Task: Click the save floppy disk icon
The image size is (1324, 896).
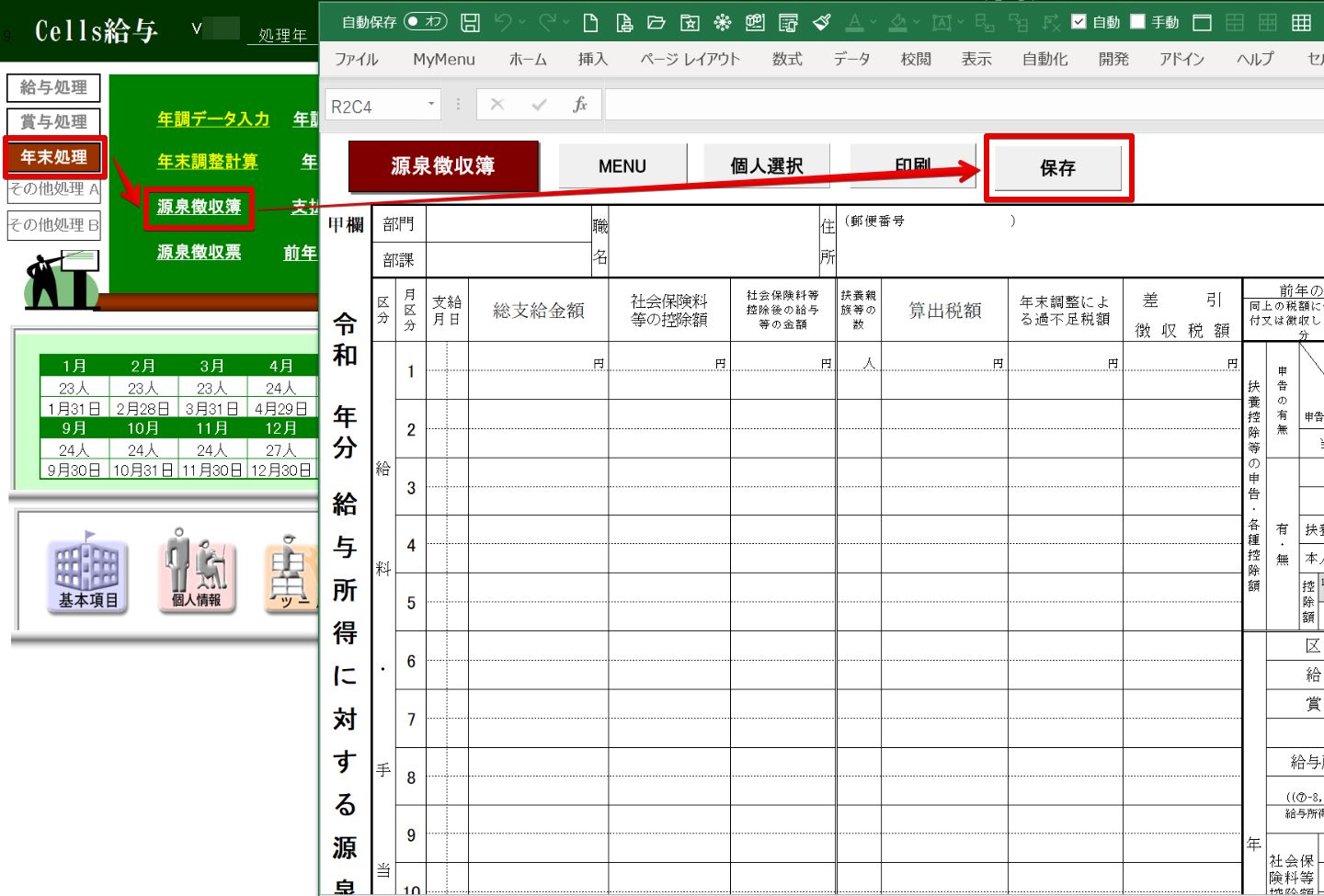Action: [470, 22]
